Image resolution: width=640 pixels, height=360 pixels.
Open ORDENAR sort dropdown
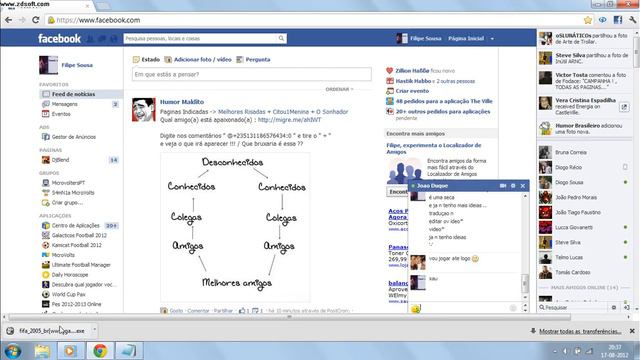pyautogui.click(x=339, y=89)
